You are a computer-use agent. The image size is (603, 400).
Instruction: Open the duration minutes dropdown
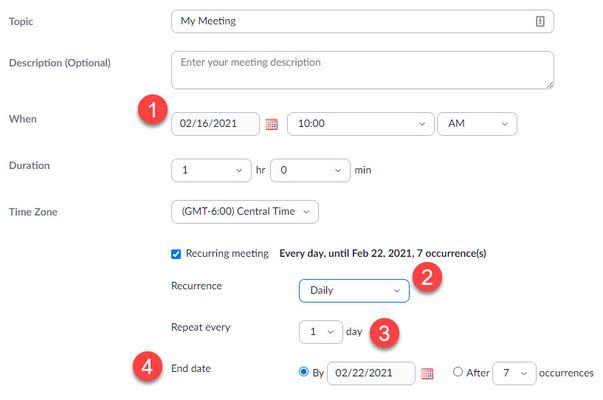309,170
